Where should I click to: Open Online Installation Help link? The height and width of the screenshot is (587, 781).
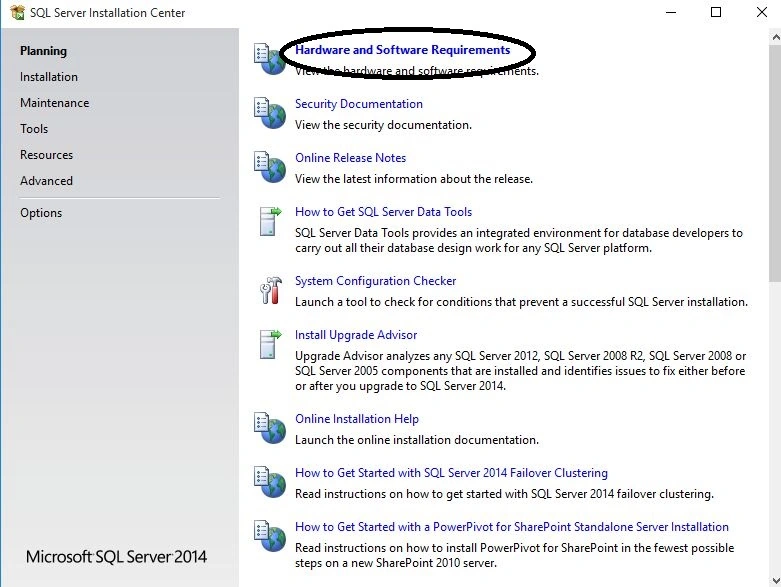pyautogui.click(x=357, y=419)
